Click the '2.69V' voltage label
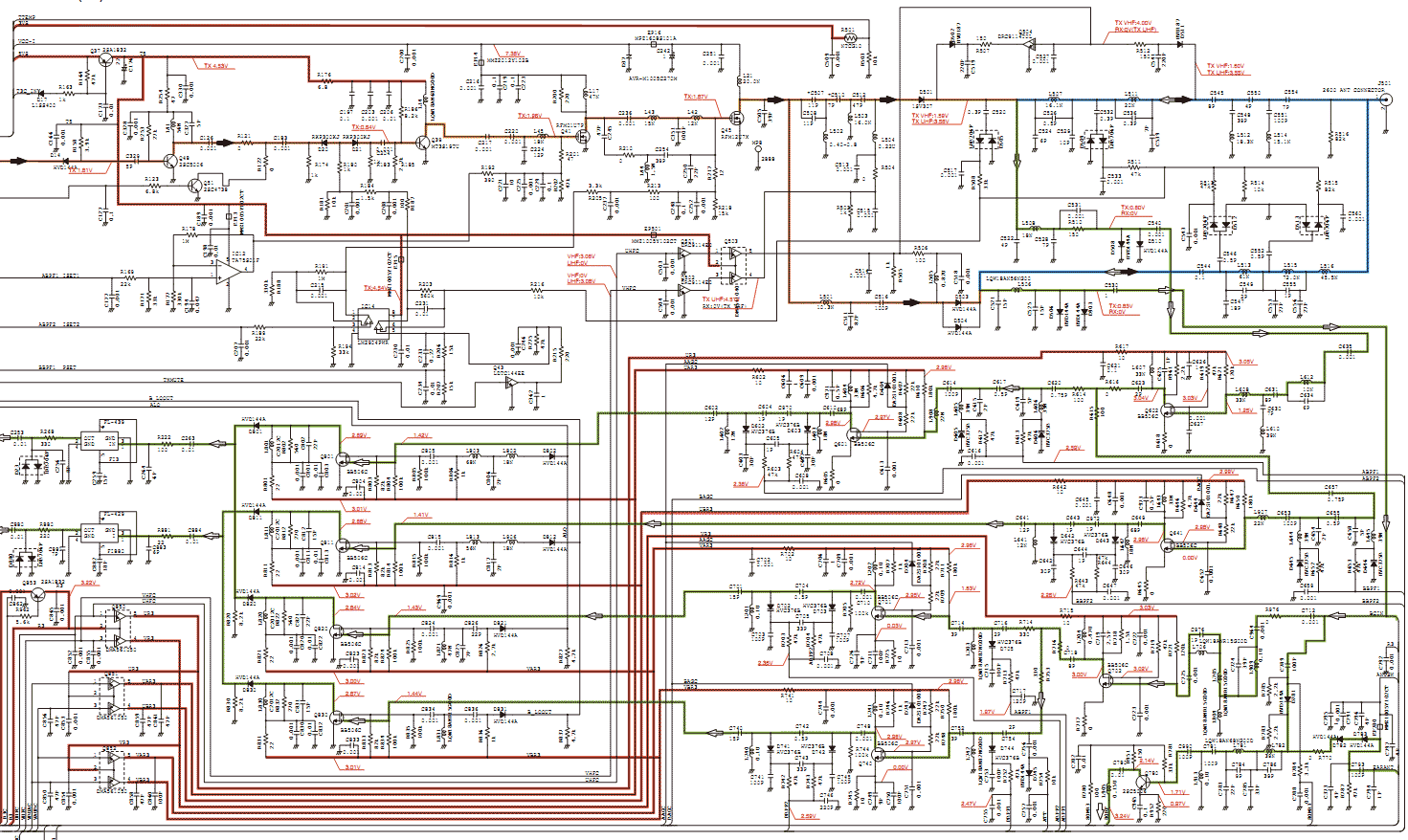This screenshot has height=840, width=1408. click(x=359, y=435)
